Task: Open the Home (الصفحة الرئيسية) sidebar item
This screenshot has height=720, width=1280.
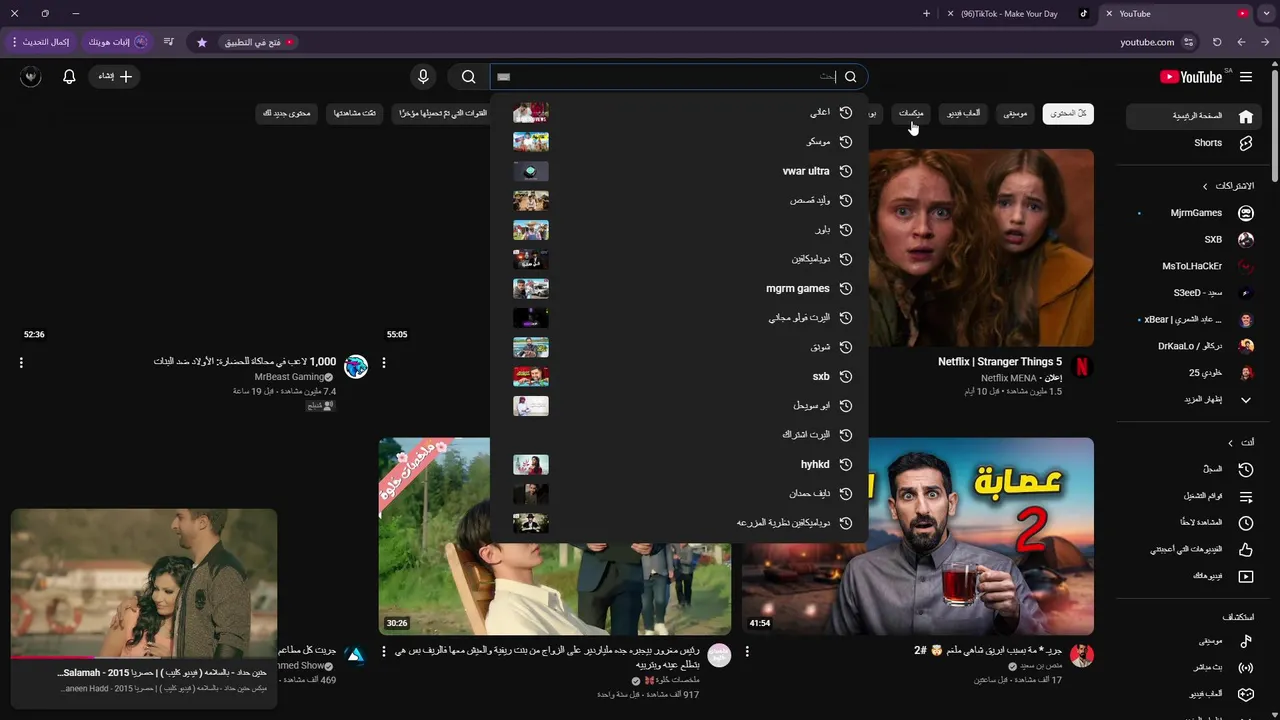Action: (1194, 116)
